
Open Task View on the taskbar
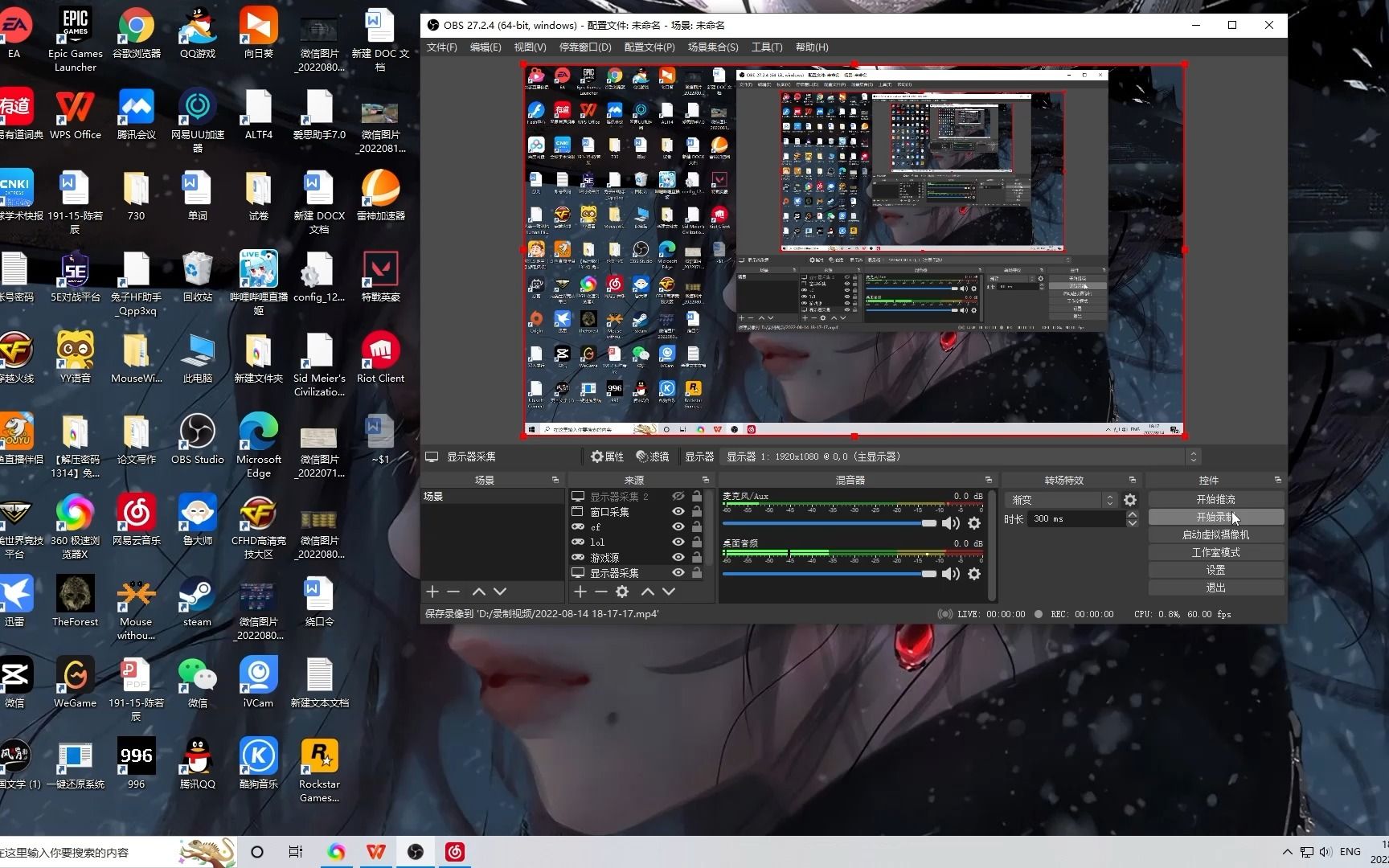(x=295, y=852)
